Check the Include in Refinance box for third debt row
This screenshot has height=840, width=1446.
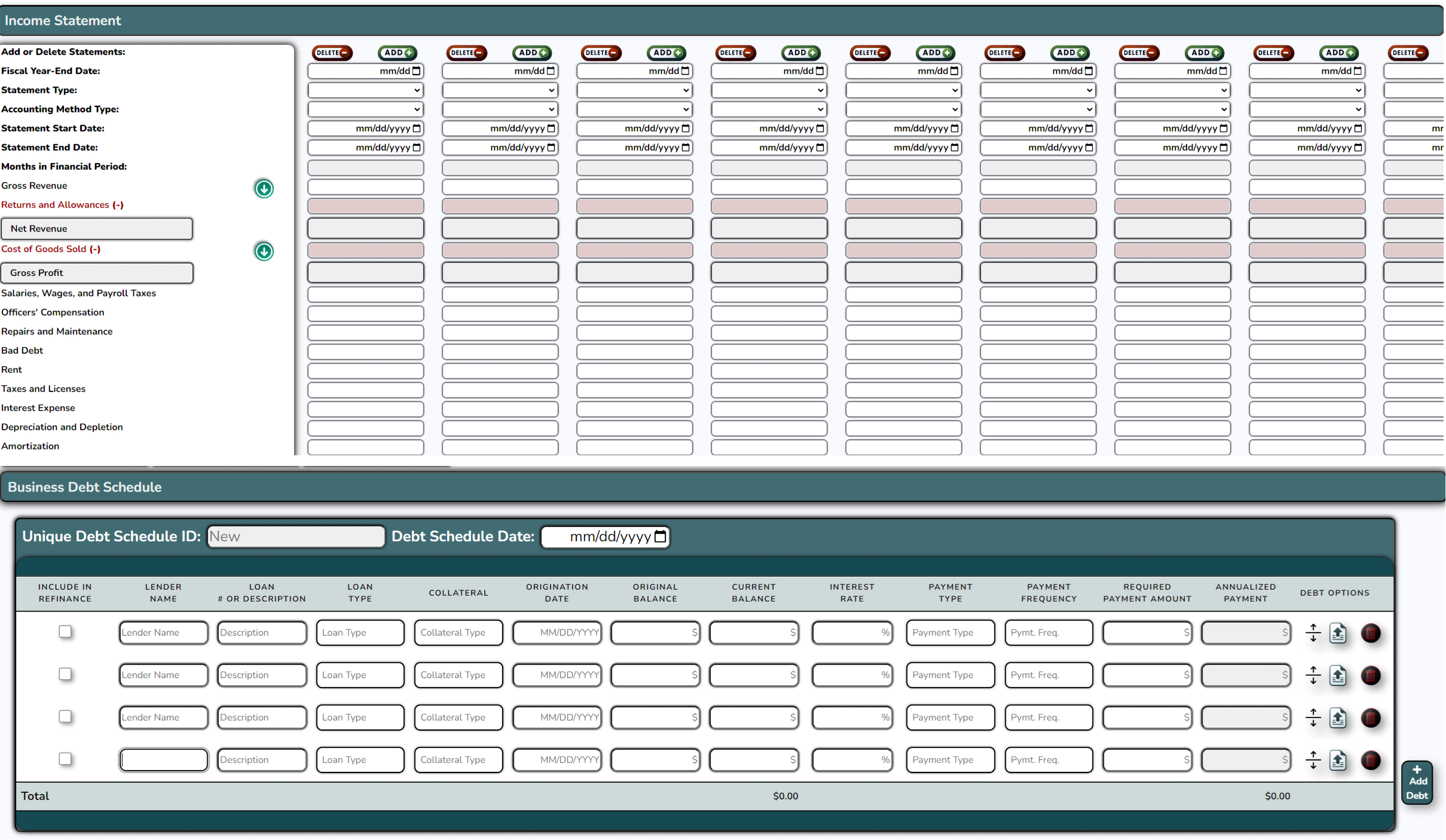tap(65, 717)
